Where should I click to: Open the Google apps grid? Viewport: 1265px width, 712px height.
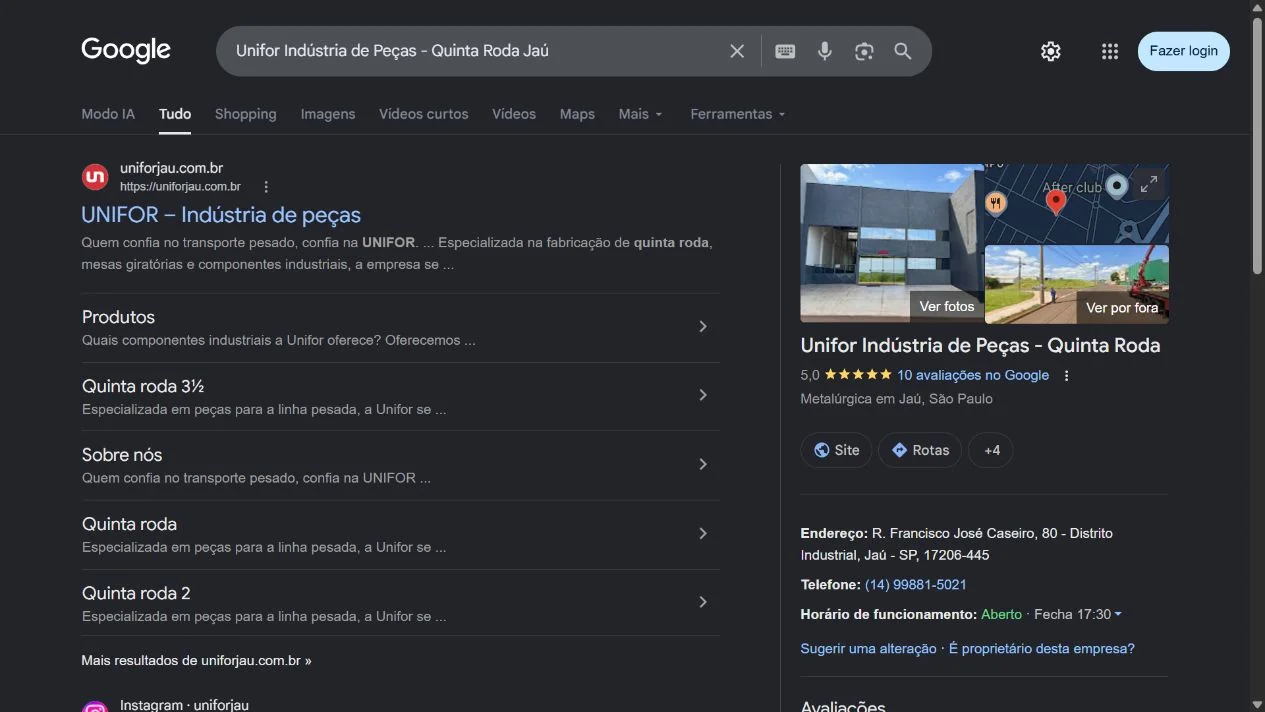[x=1109, y=51]
